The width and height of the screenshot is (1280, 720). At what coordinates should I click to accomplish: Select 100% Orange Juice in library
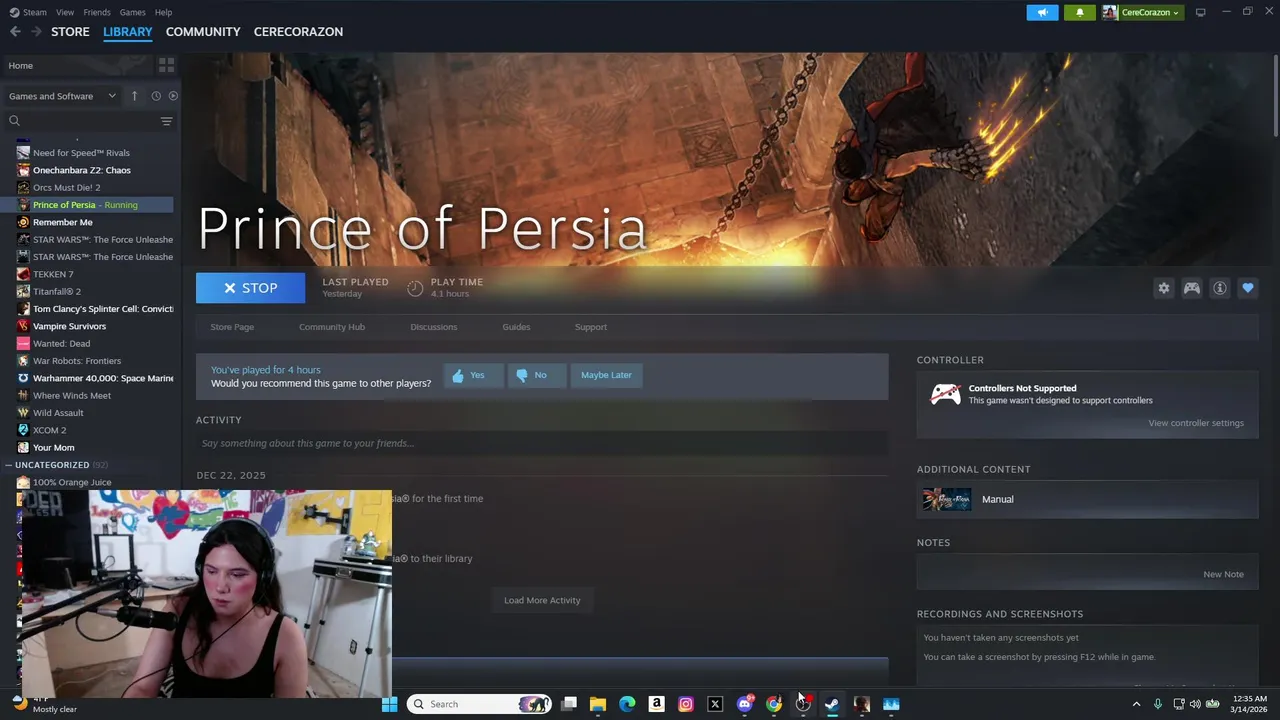pos(72,482)
